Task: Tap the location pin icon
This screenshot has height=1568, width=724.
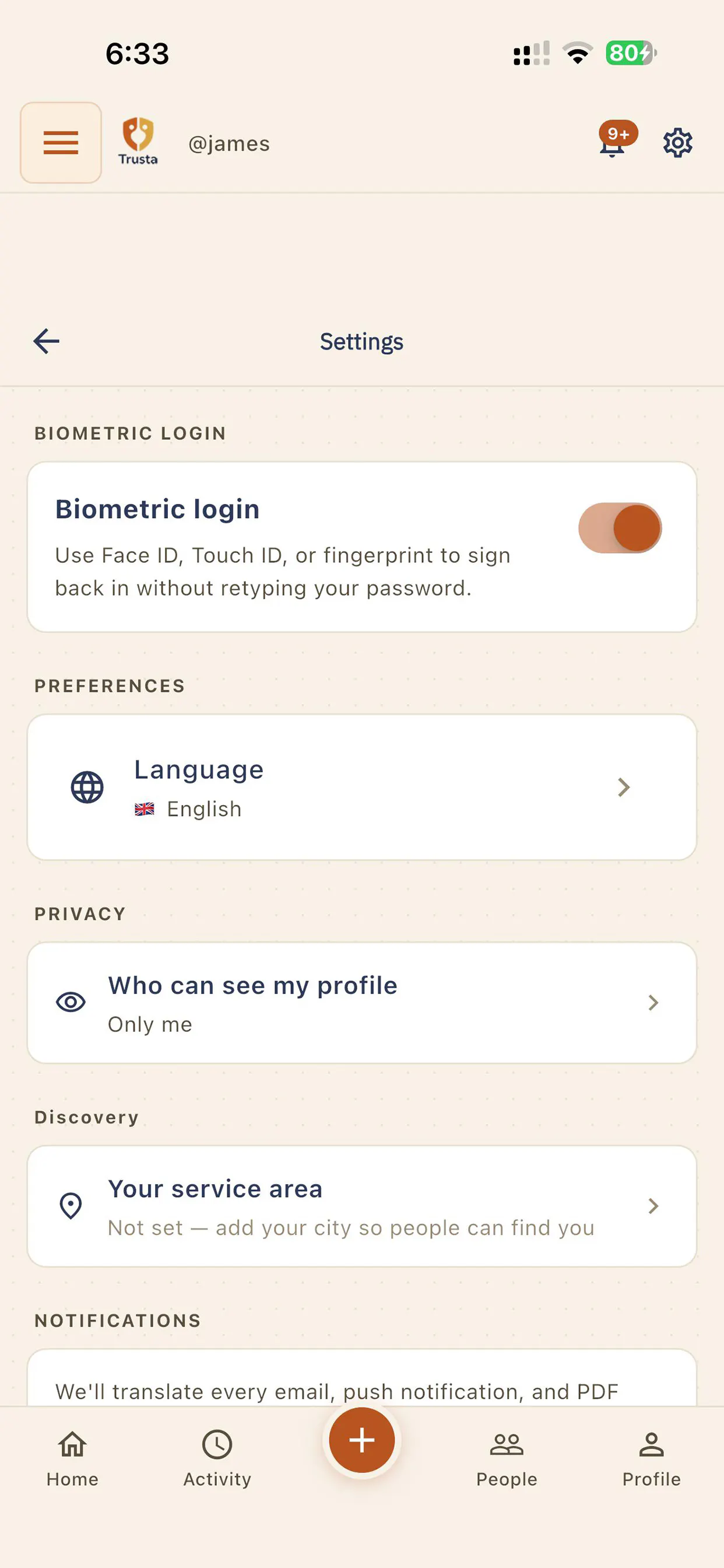Action: pyautogui.click(x=71, y=1205)
